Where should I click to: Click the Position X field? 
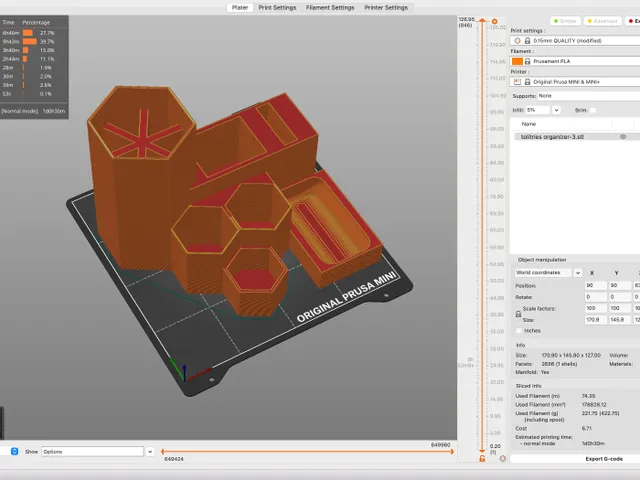point(595,285)
